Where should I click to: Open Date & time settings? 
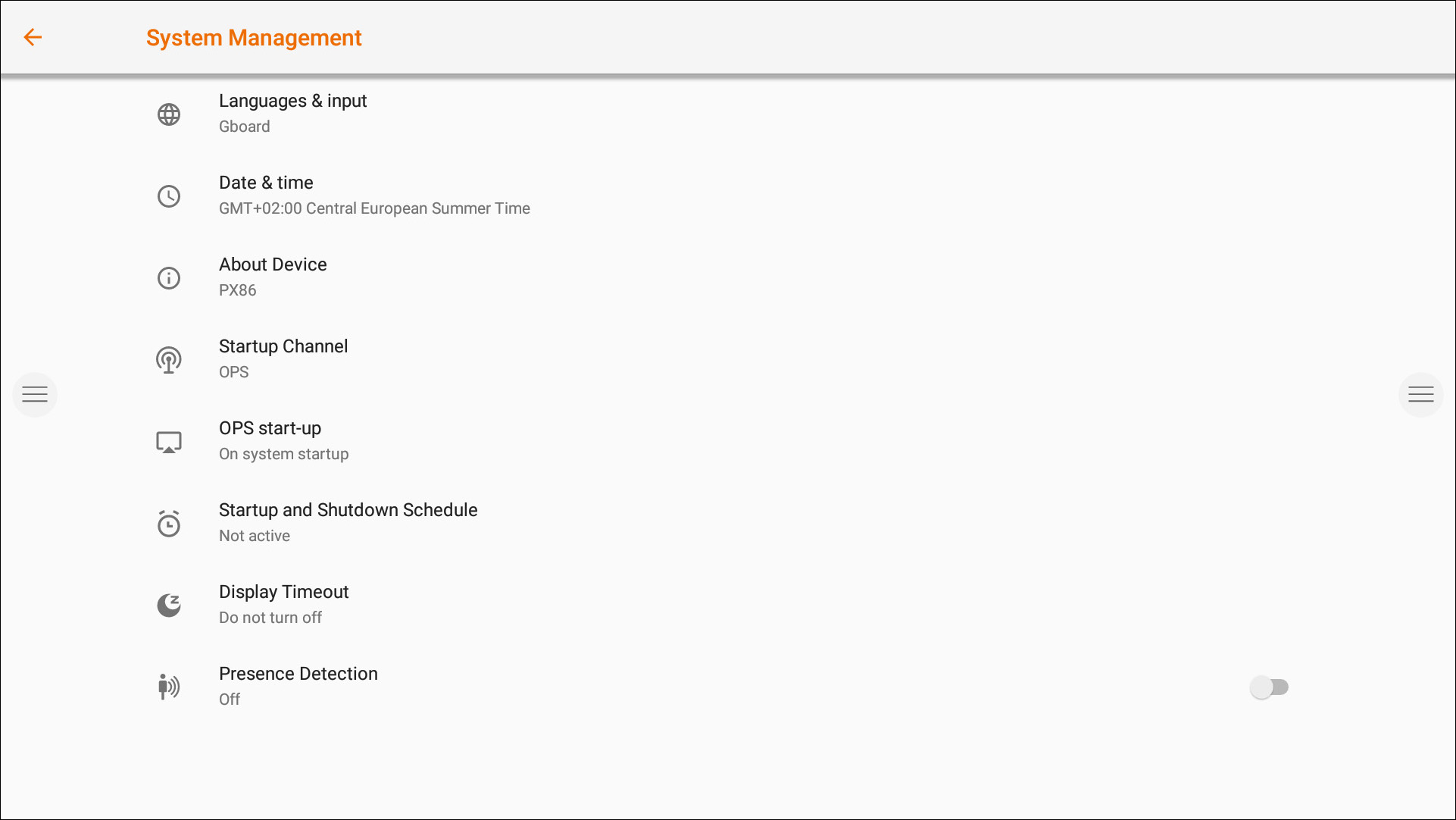266,183
